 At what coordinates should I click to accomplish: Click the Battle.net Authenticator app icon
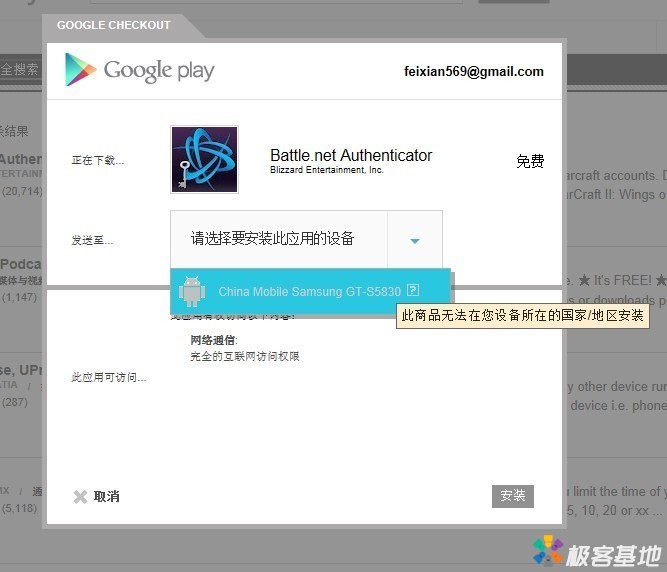coord(204,159)
